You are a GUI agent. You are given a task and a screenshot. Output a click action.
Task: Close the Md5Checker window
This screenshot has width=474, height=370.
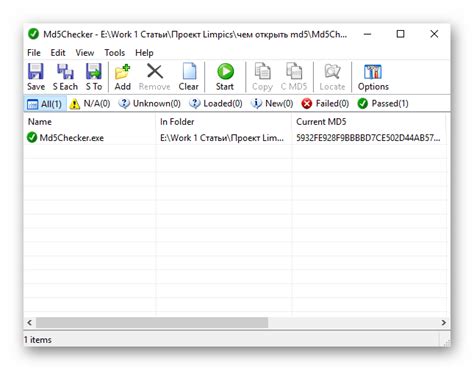(x=434, y=34)
